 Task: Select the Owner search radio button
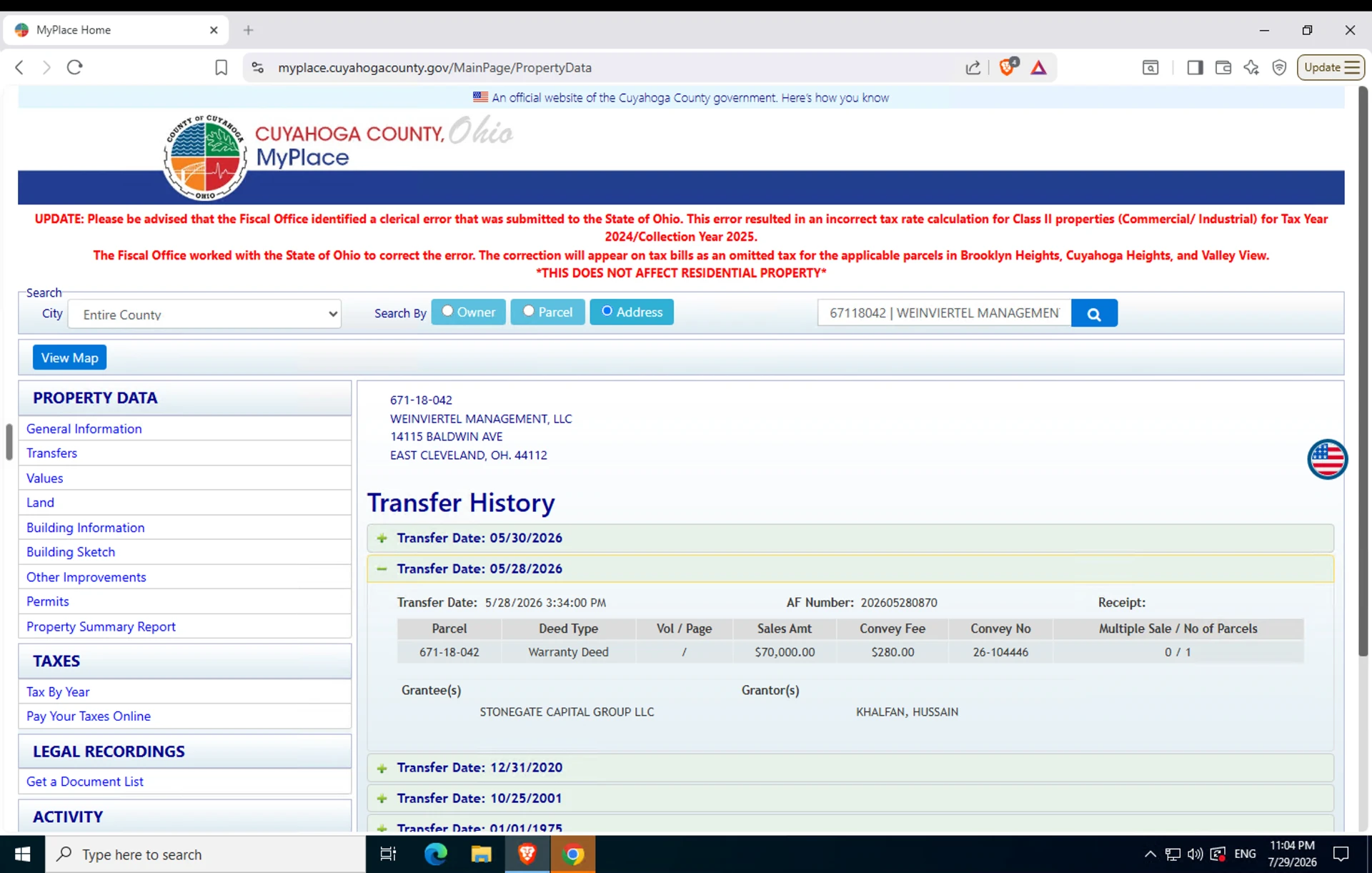[x=447, y=311]
